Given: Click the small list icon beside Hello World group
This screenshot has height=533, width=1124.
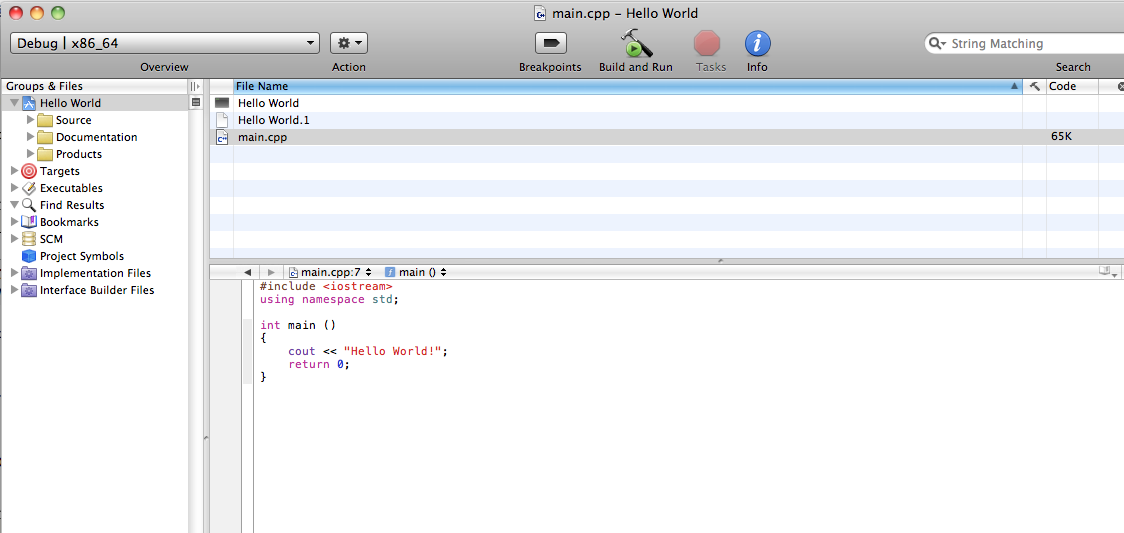Looking at the screenshot, I should pos(195,103).
